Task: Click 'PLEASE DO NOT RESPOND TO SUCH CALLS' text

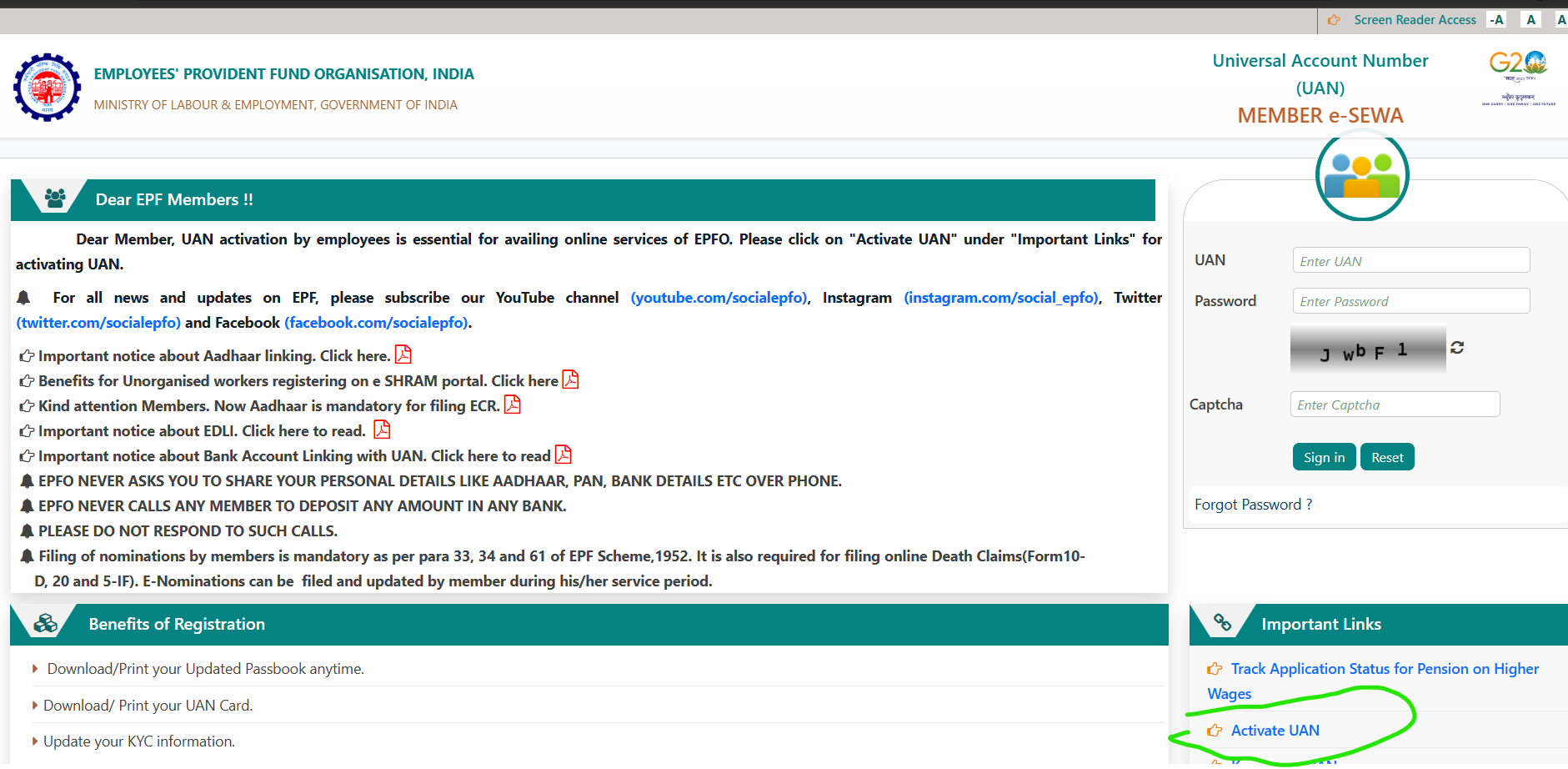Action: pos(188,531)
